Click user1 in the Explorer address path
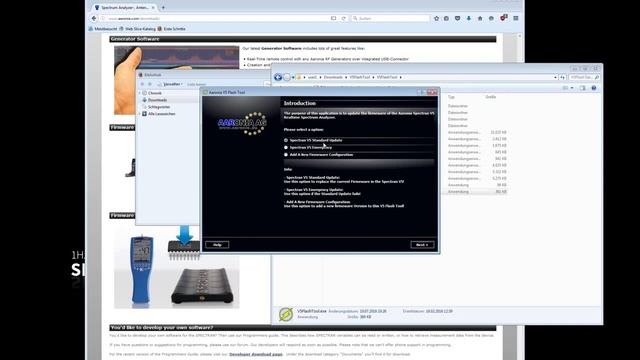The height and width of the screenshot is (360, 640). point(313,77)
